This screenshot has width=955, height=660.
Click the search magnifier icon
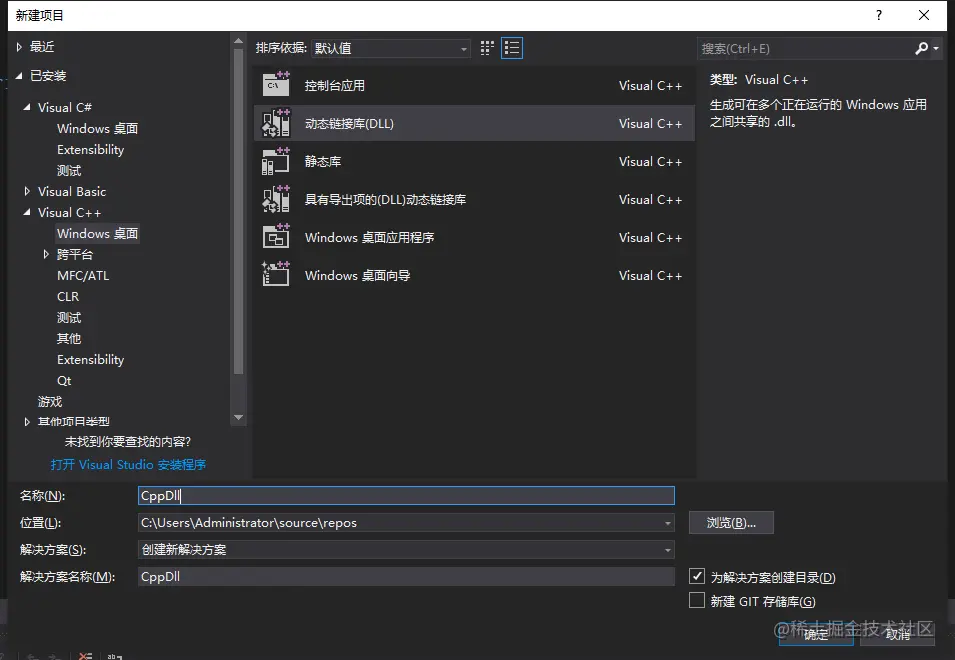coord(922,48)
